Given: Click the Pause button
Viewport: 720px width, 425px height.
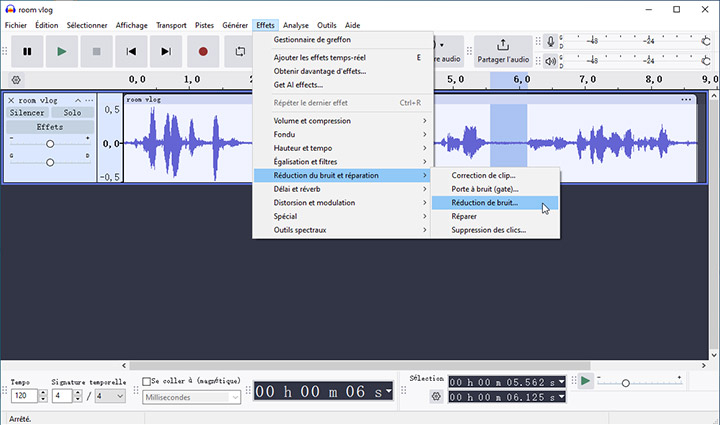Looking at the screenshot, I should [x=27, y=51].
